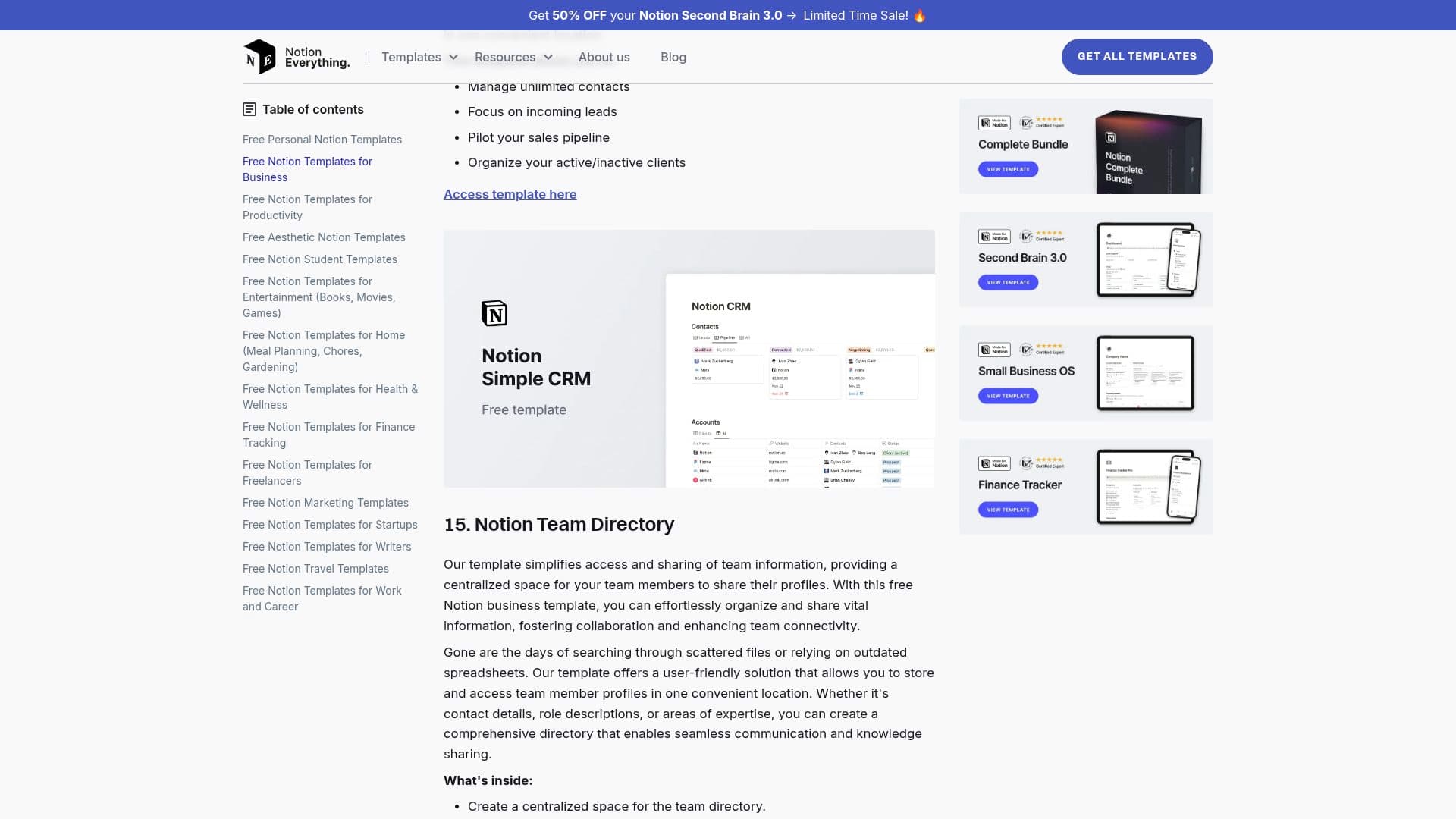Expand the Resources dropdown chevron
The width and height of the screenshot is (1456, 819).
548,58
